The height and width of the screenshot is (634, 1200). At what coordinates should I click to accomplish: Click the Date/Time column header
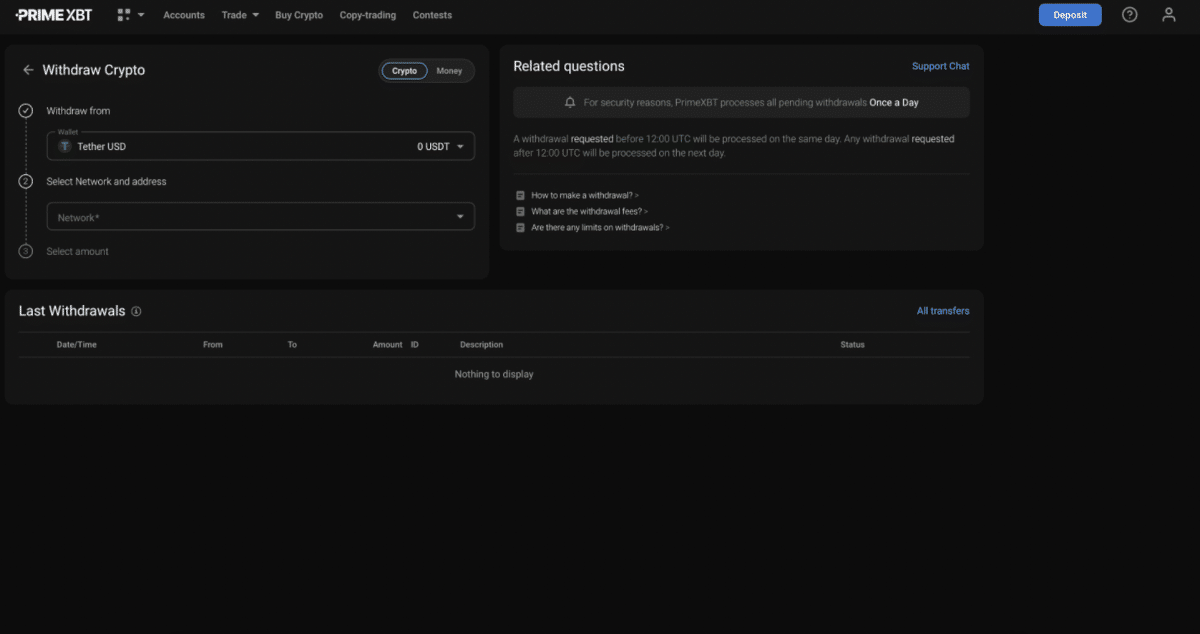click(x=77, y=345)
